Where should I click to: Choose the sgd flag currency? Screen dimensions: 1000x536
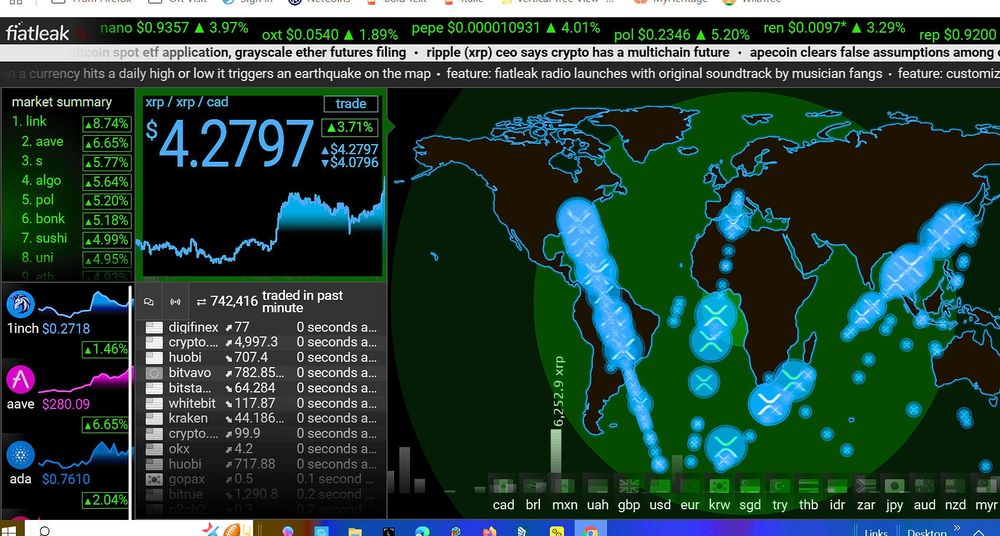pyautogui.click(x=749, y=487)
